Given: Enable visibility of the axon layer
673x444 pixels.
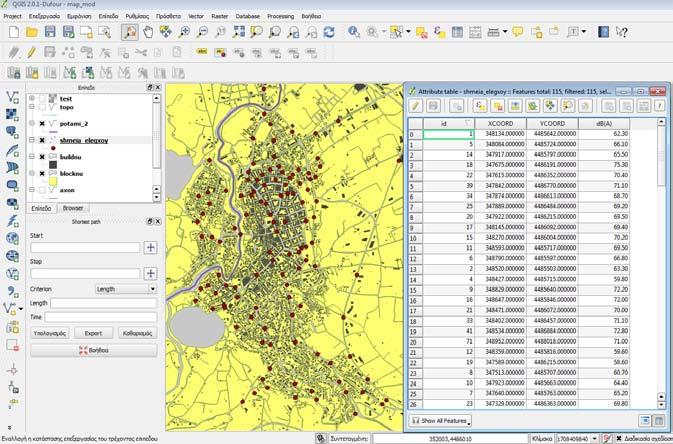Looking at the screenshot, I should coord(42,190).
